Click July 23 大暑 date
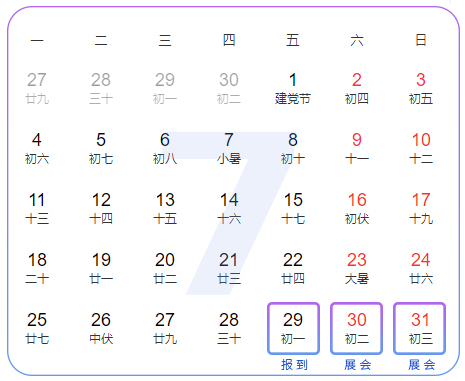 (x=357, y=269)
